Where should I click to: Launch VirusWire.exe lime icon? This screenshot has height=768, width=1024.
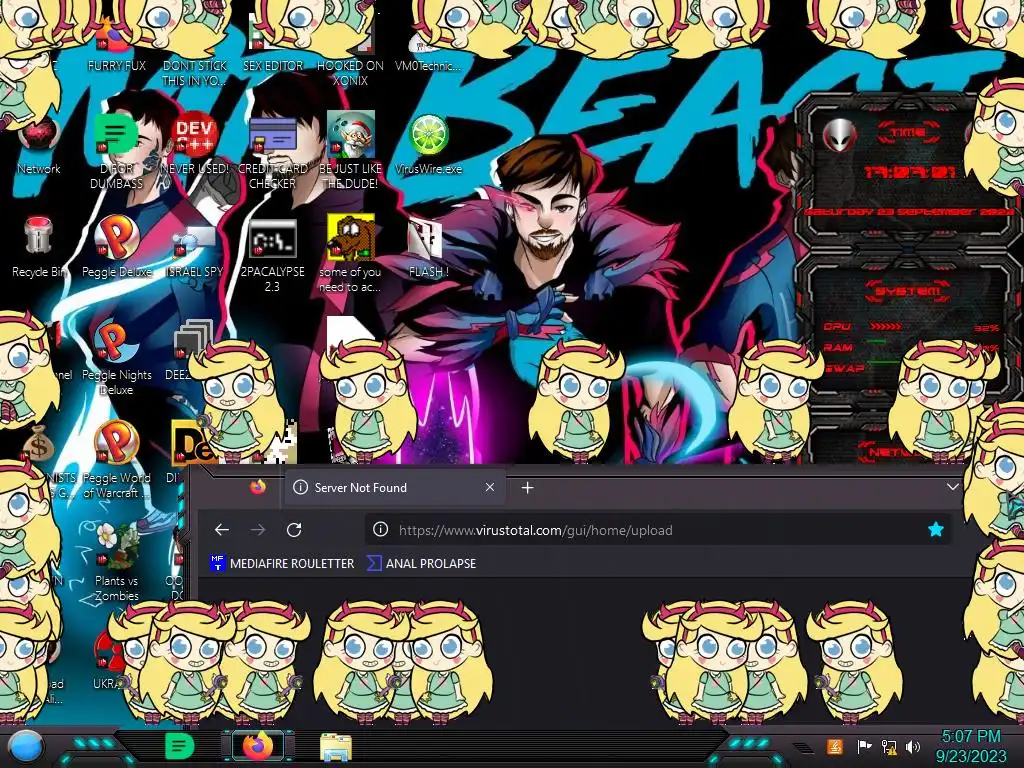coord(428,145)
